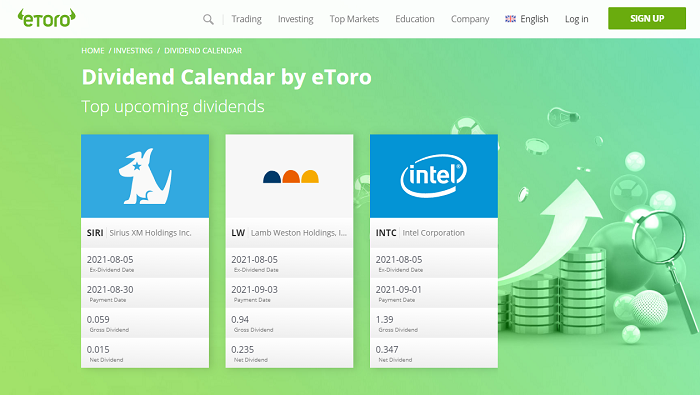
Task: Click SIRI payment date 2021-08-30
Action: coord(110,289)
